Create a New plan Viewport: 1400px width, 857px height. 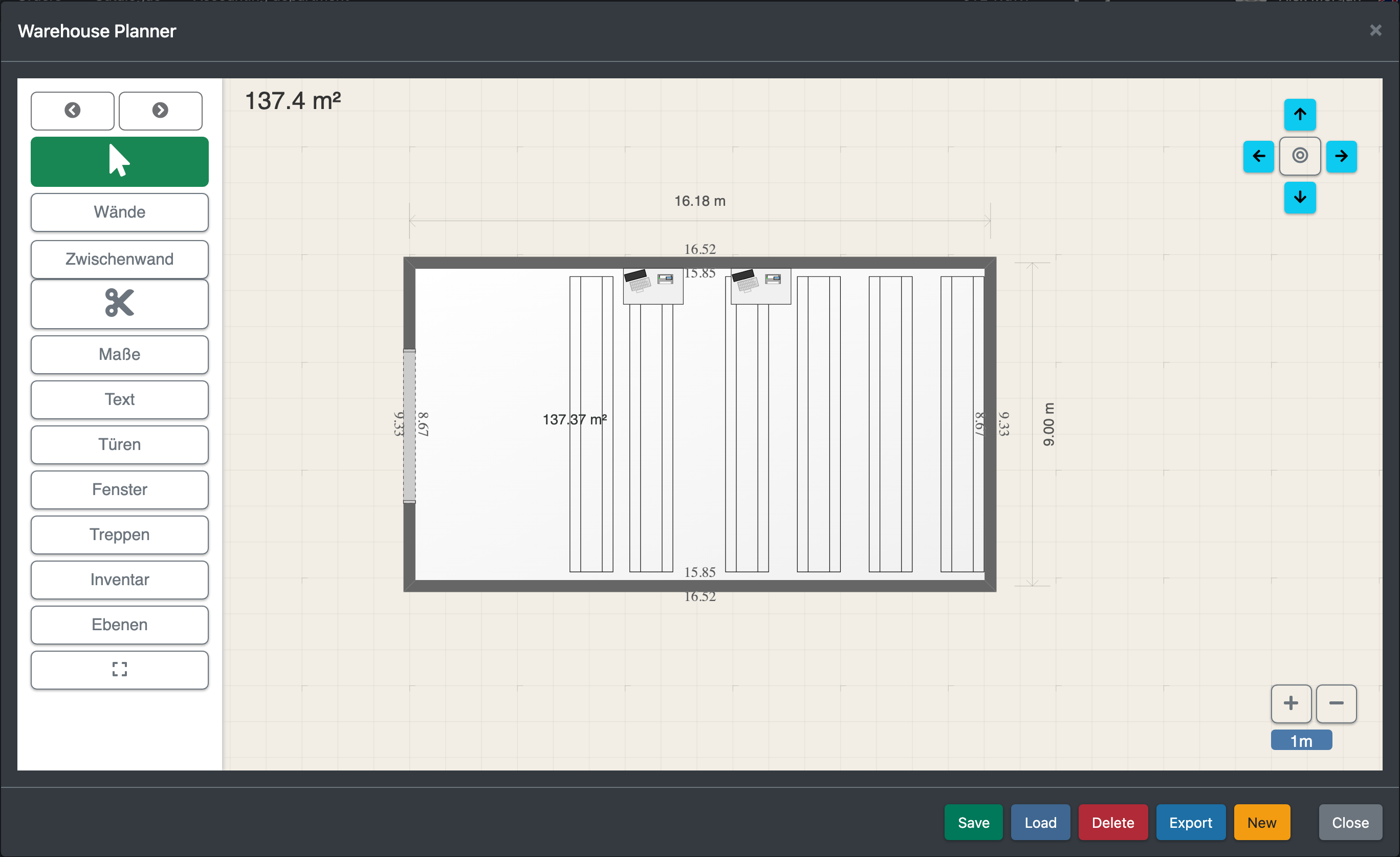(x=1262, y=822)
